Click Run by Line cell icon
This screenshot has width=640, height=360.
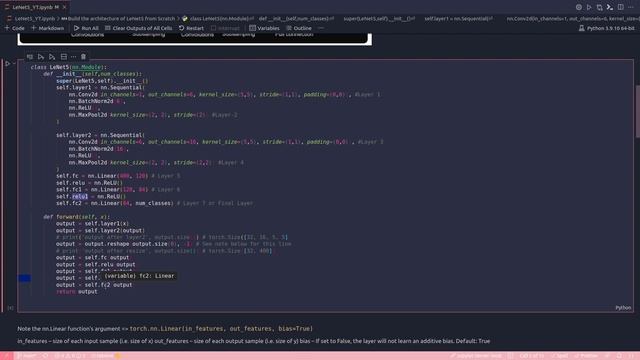pos(30,57)
